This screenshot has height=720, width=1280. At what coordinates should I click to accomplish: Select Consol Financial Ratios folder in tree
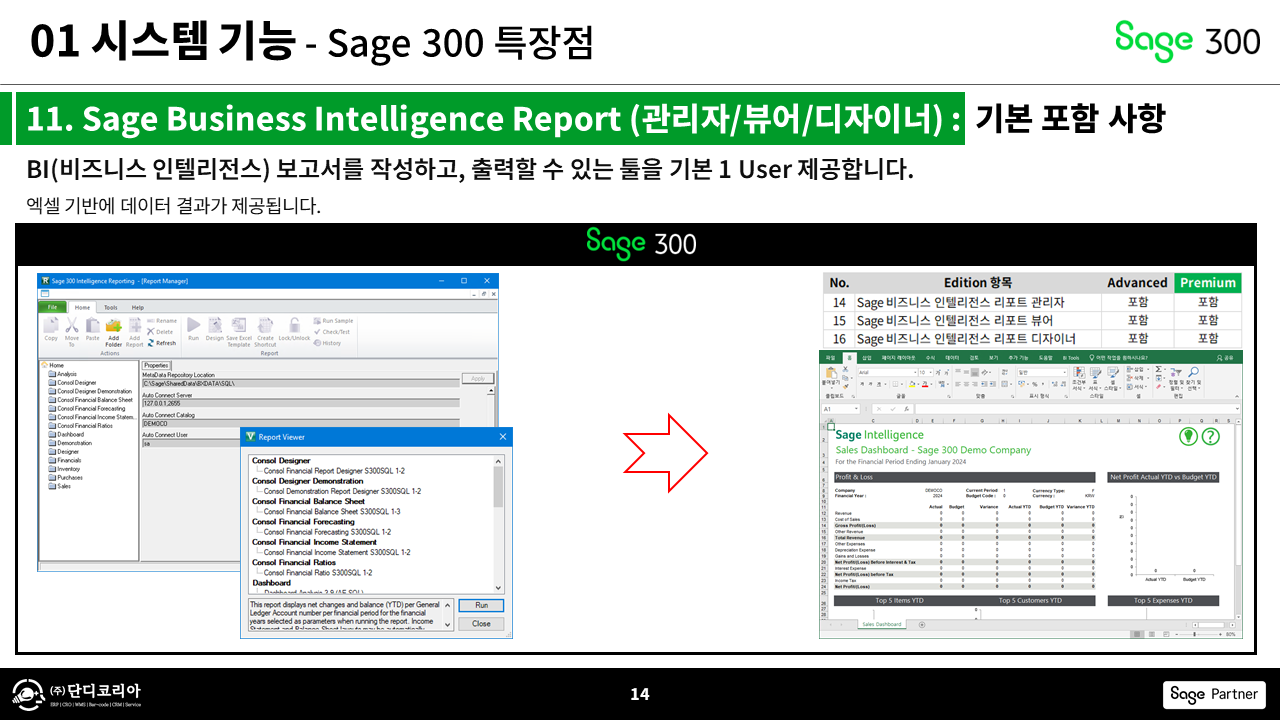click(81, 426)
